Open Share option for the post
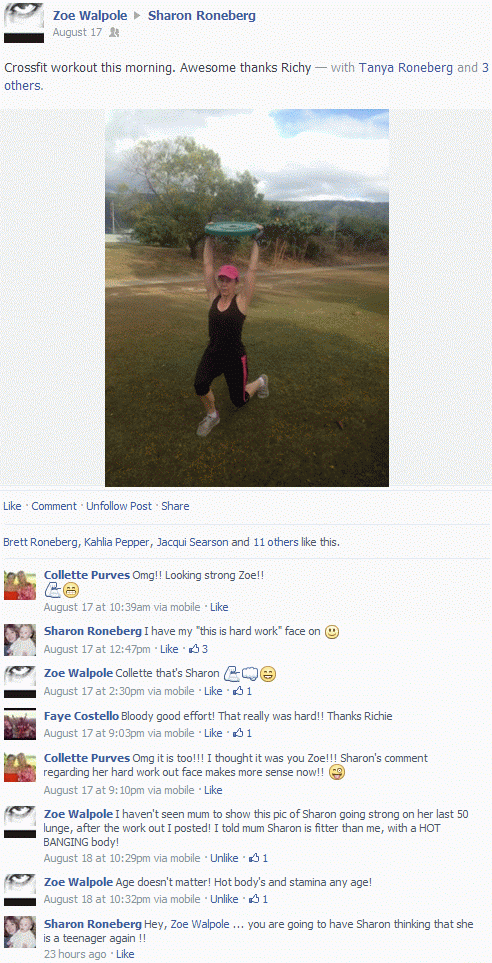The image size is (492, 963). 175,506
